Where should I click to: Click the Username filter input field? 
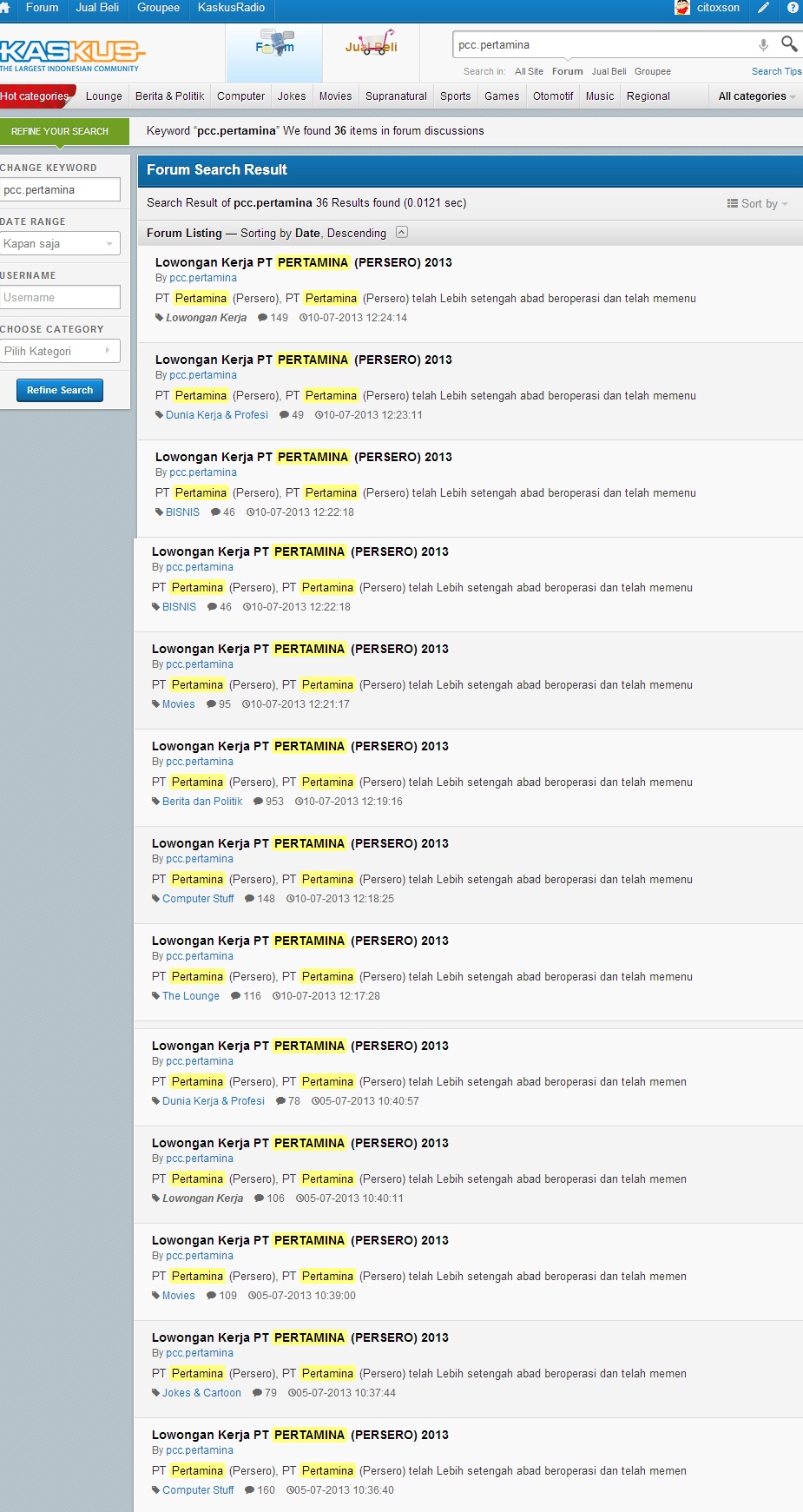59,297
